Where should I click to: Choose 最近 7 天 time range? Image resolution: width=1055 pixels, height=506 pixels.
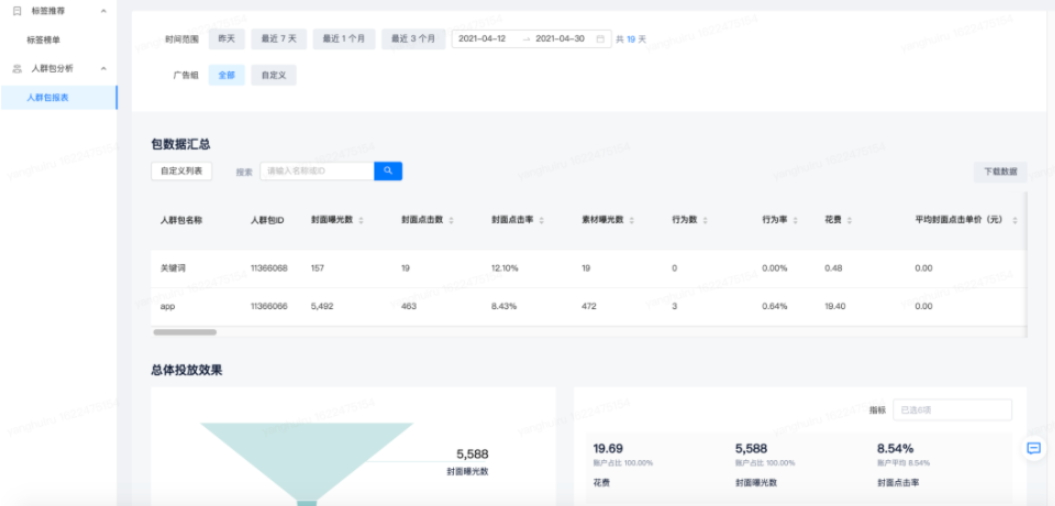pos(278,39)
